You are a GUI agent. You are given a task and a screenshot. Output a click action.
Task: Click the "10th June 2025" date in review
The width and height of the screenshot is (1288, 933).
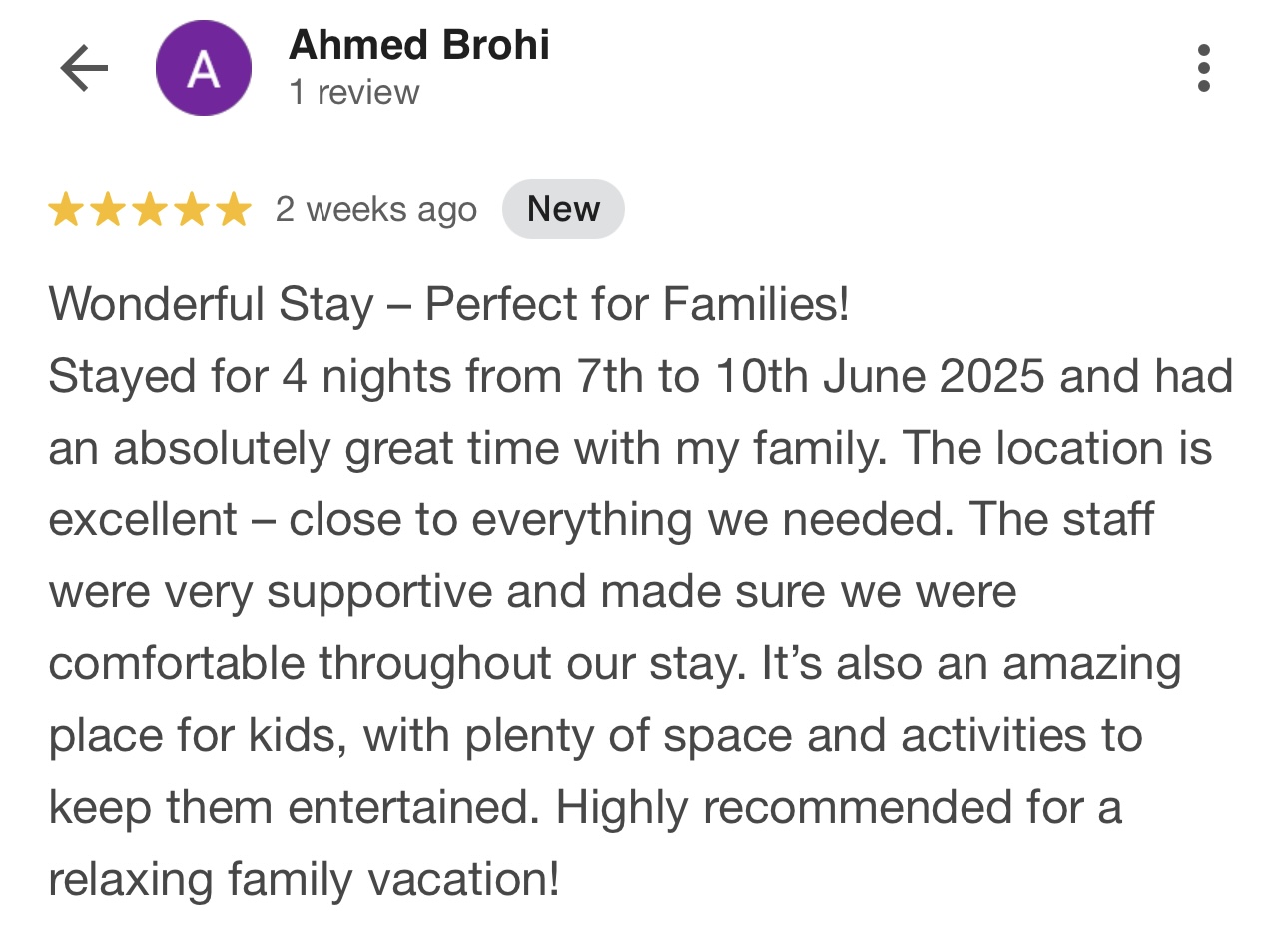[x=880, y=377]
